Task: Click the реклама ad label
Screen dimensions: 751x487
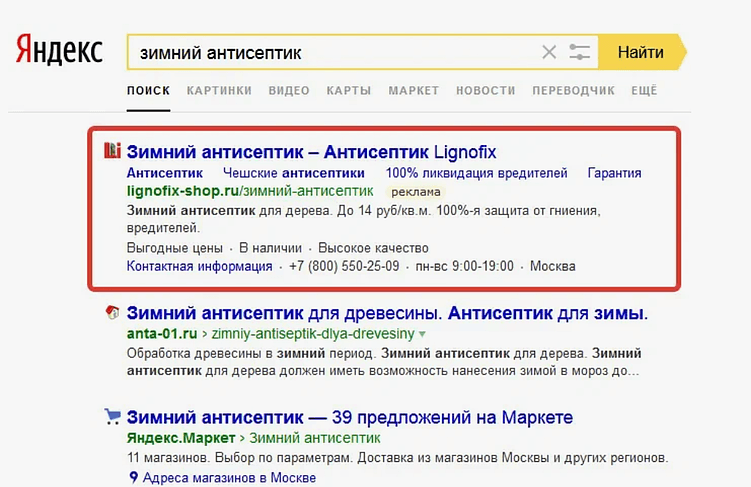Action: pyautogui.click(x=416, y=192)
